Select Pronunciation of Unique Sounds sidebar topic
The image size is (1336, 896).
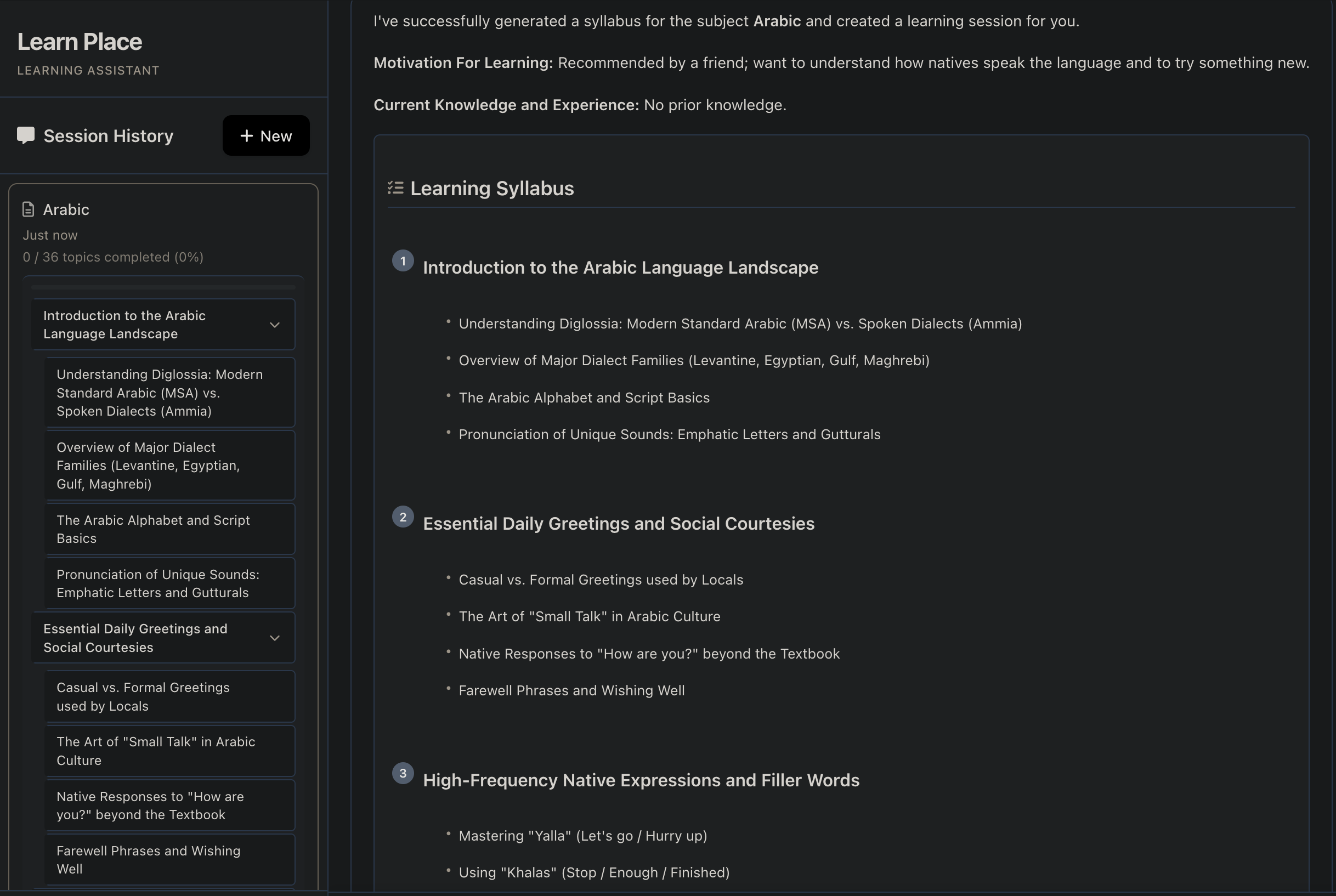tap(169, 583)
